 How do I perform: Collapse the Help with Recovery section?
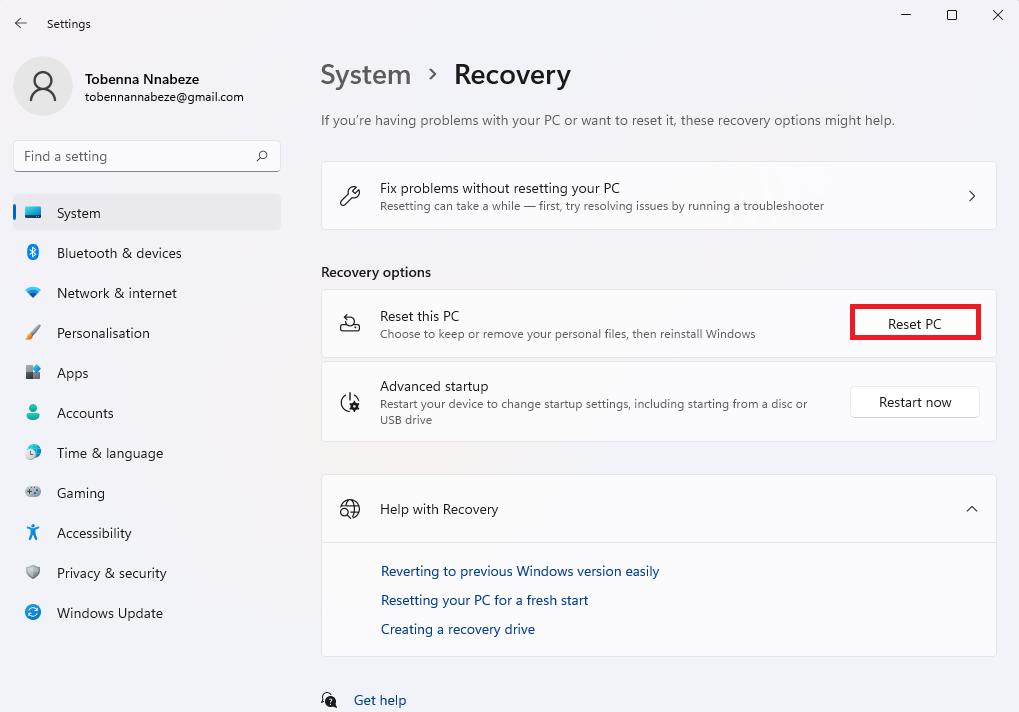(x=971, y=509)
